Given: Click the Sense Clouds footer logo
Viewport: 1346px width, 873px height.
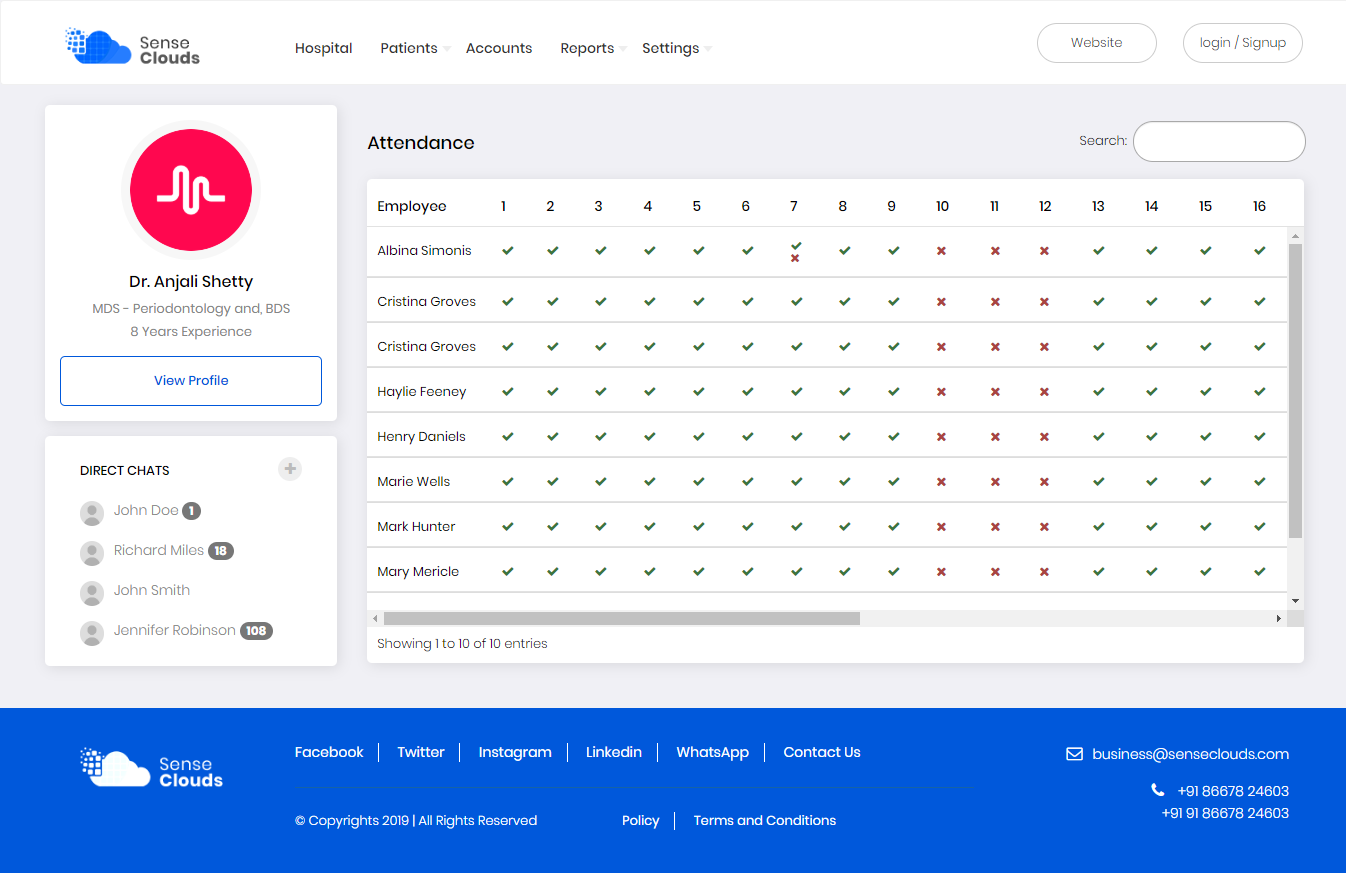Looking at the screenshot, I should [152, 768].
